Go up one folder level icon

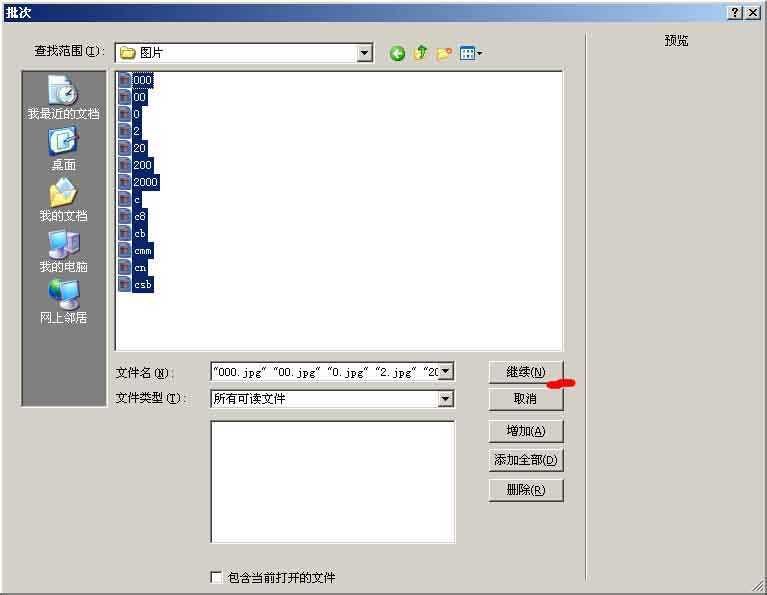(x=421, y=53)
